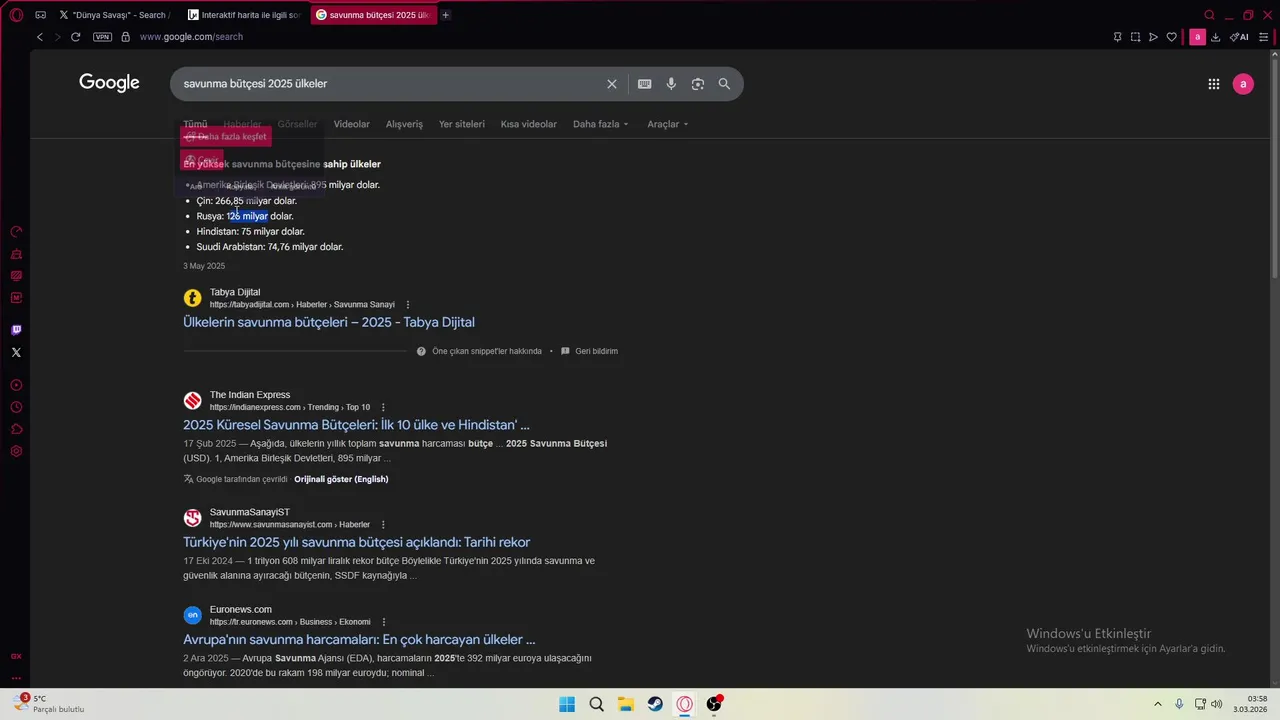Select the 'savunma bütçesi 2025' tab

(x=373, y=15)
